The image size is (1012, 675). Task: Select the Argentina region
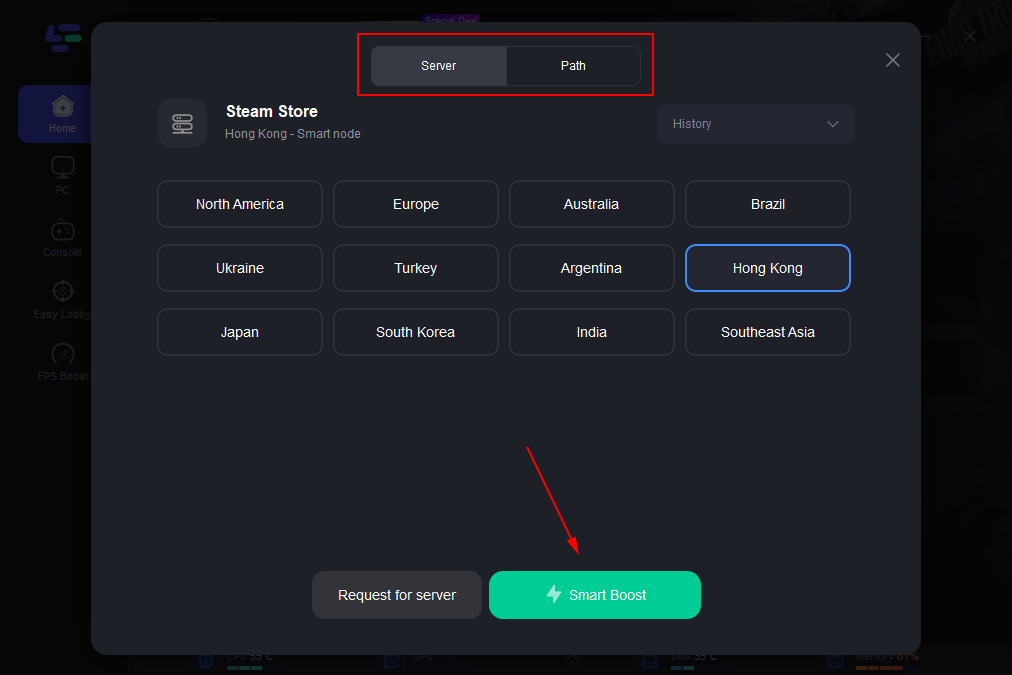tap(591, 268)
